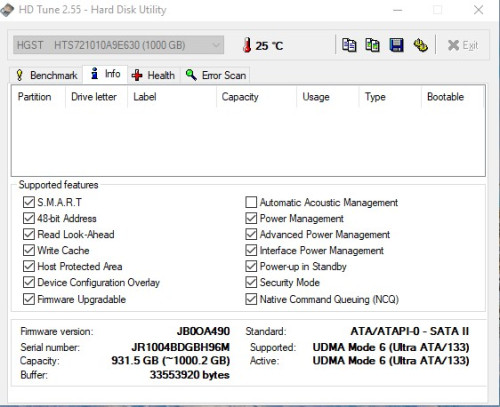Screen dimensions: 500x407
Task: Toggle the Automatic Acoustic Management checkbox
Action: (251, 202)
